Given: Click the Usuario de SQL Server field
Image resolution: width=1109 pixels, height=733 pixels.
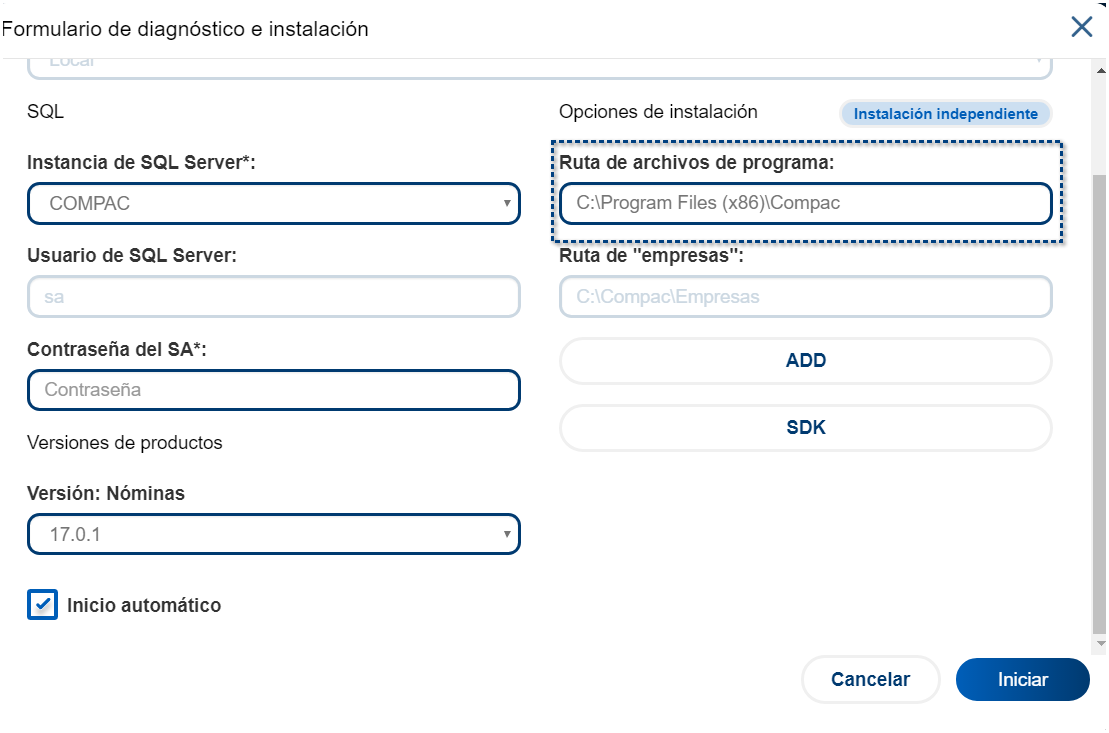Looking at the screenshot, I should (273, 297).
